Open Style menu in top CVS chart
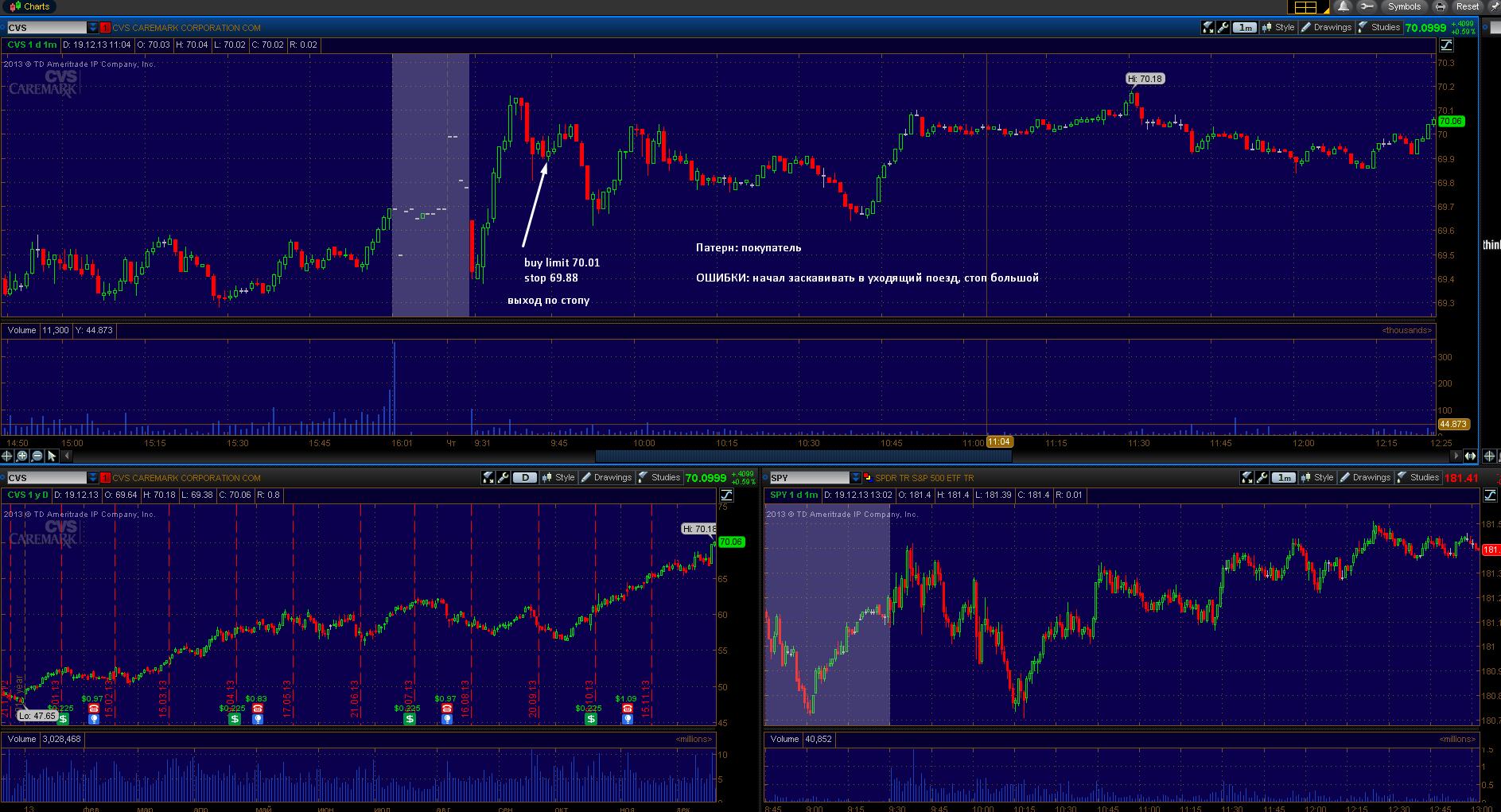This screenshot has width=1501, height=812. [x=1277, y=28]
